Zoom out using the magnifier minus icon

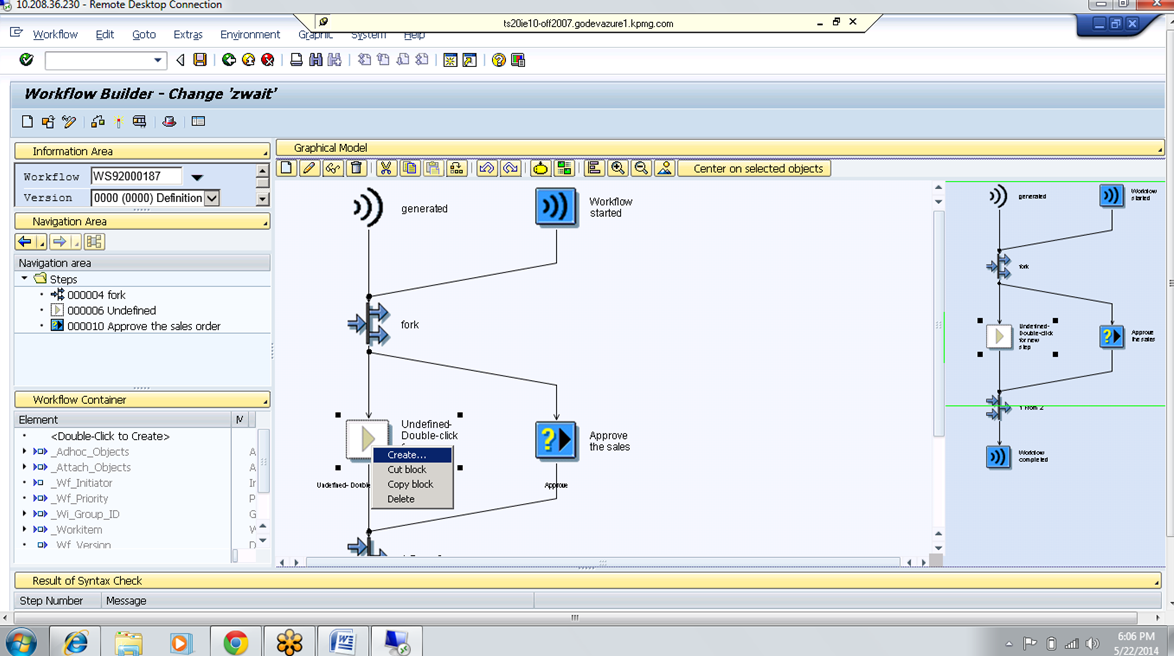click(641, 167)
